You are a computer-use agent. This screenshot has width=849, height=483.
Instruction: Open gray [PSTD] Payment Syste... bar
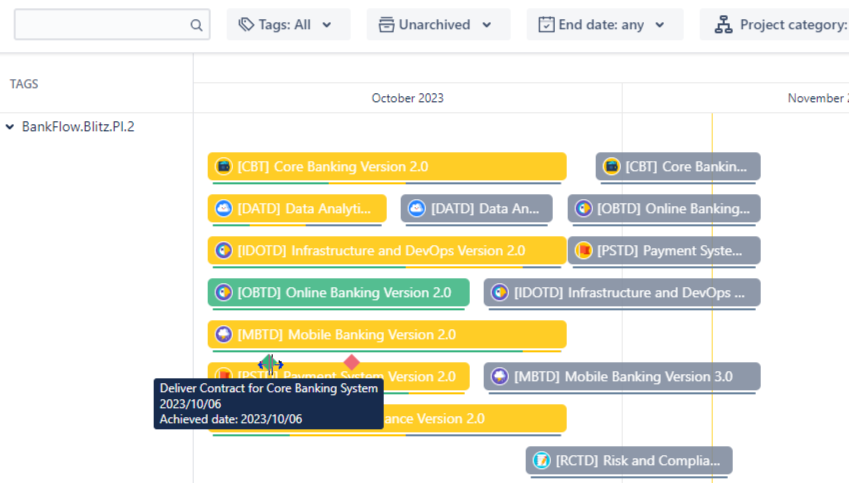tap(664, 250)
